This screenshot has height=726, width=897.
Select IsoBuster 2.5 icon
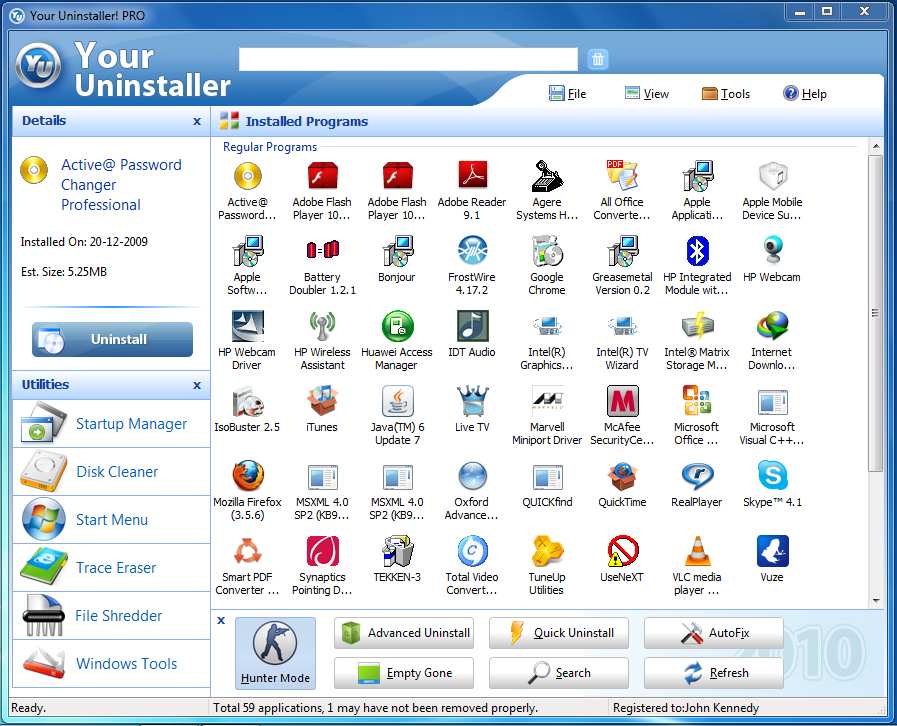tap(248, 401)
